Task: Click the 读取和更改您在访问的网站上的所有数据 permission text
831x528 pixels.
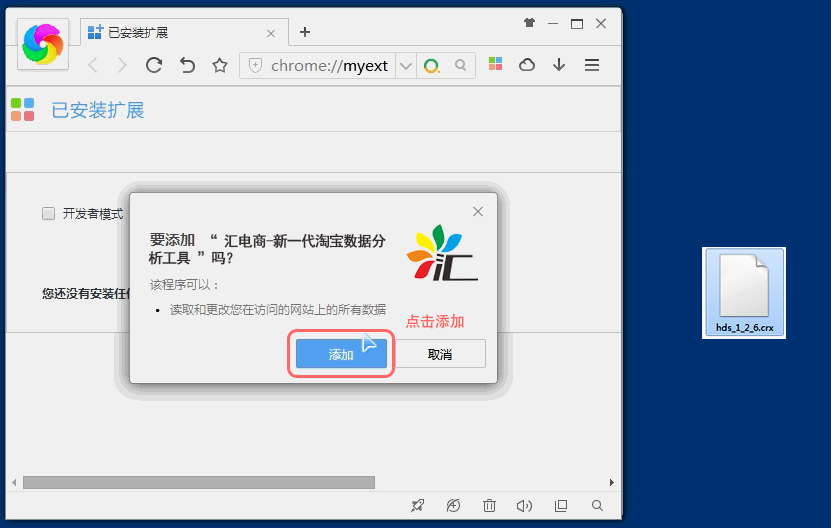Action: pyautogui.click(x=278, y=310)
